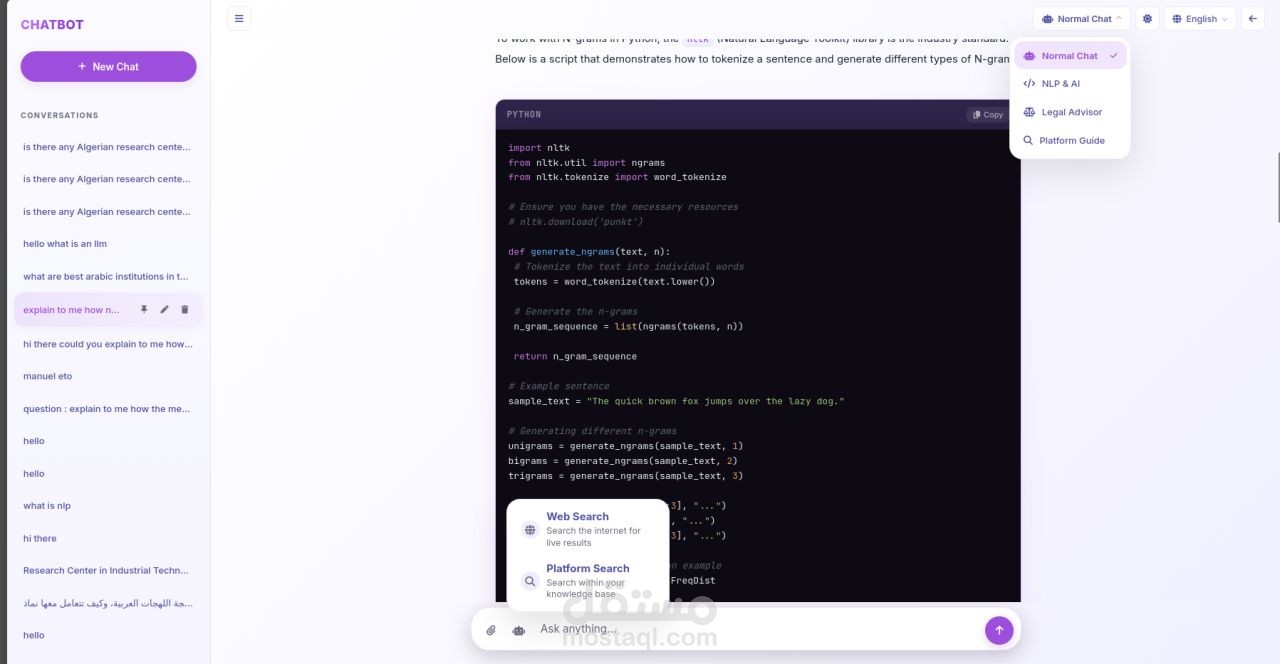This screenshot has width=1280, height=664.
Task: Toggle the sidebar with the hamburger icon
Action: click(239, 18)
